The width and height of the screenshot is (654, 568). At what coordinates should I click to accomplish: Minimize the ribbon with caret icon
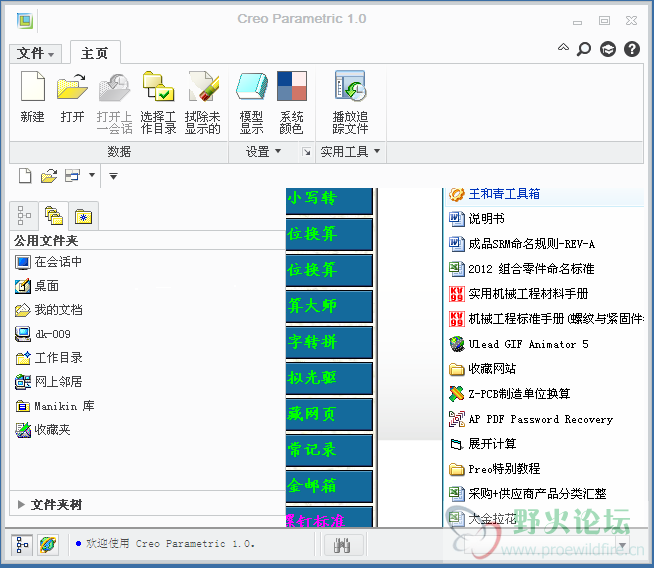(563, 47)
